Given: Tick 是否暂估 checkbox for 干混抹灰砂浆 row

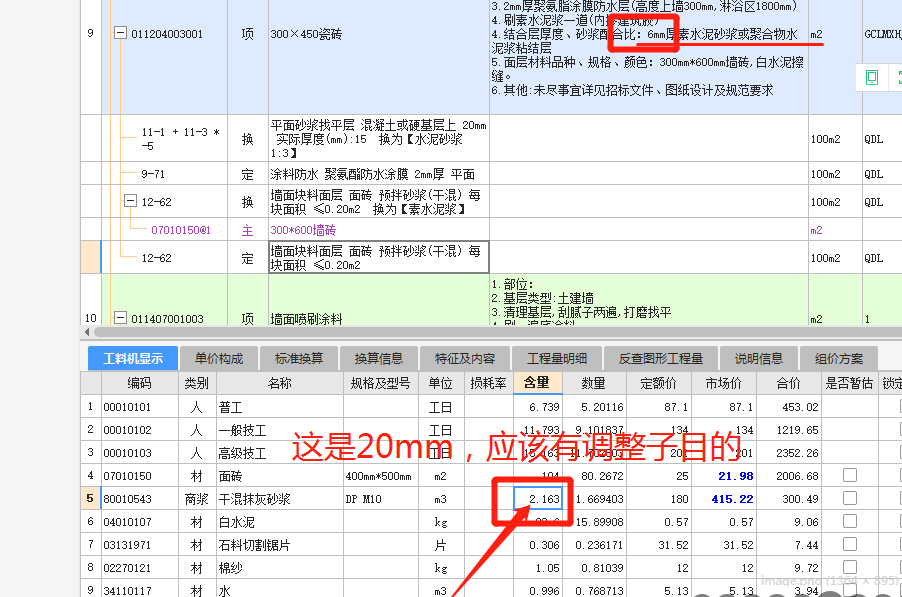Looking at the screenshot, I should point(850,498).
